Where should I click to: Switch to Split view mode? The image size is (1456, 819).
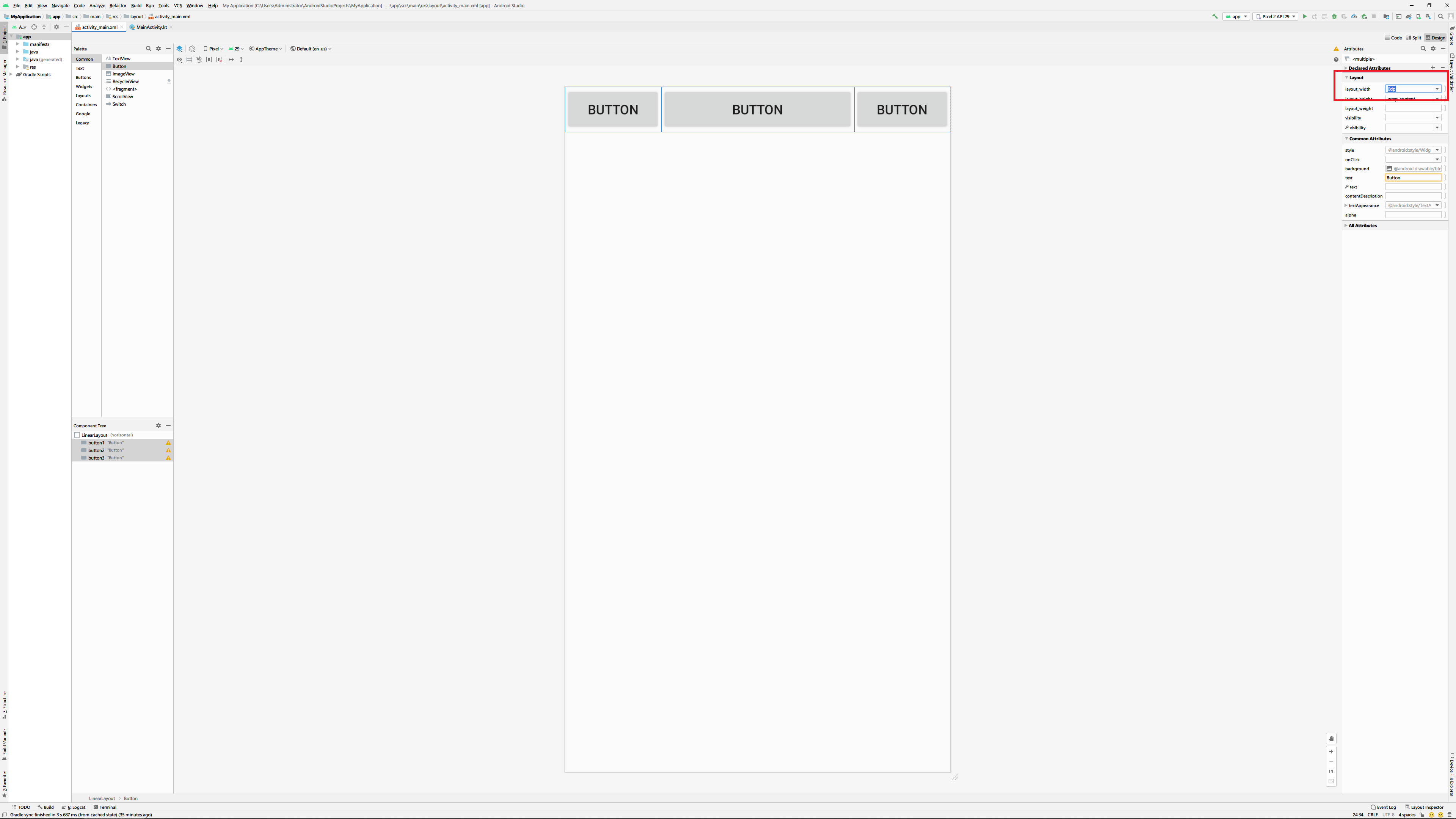click(x=1414, y=38)
